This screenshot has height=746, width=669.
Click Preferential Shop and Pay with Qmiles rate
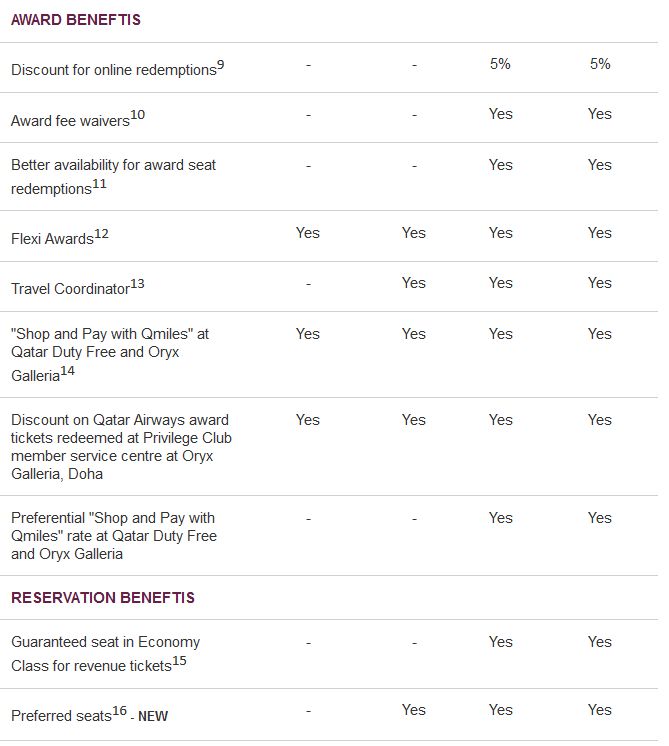[x=114, y=536]
